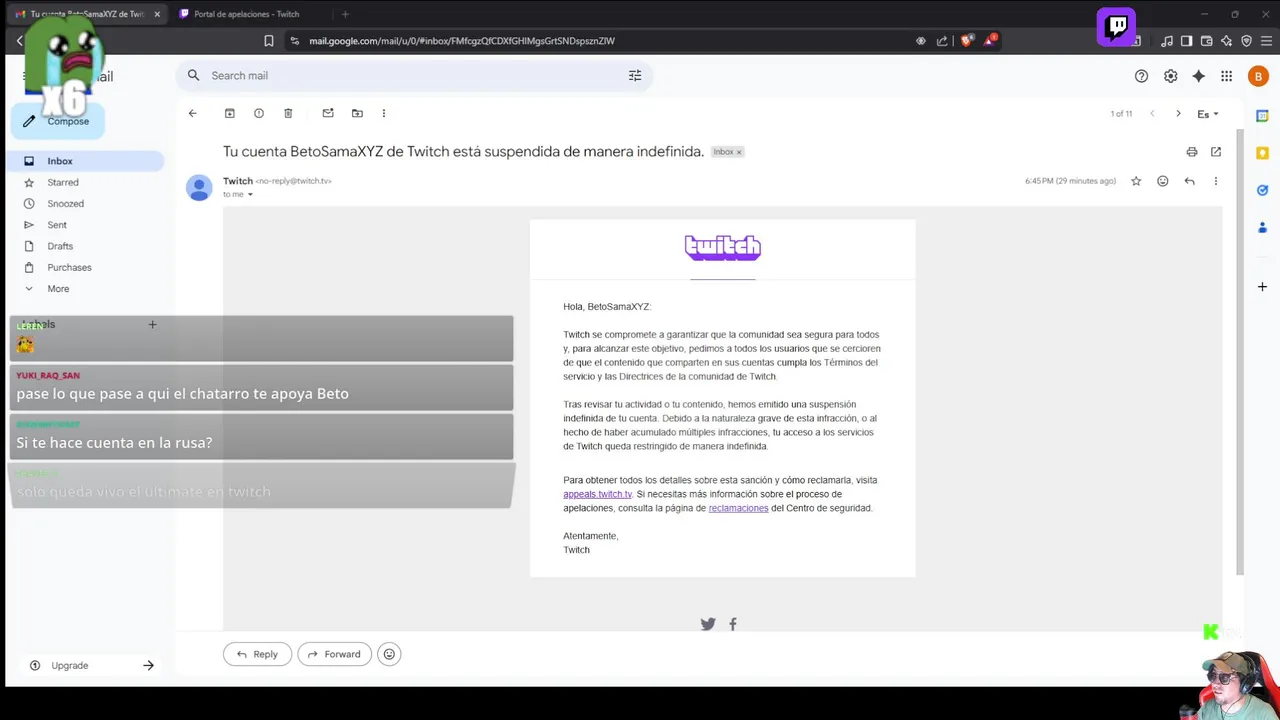The height and width of the screenshot is (720, 1280).
Task: Open the browser music note icon
Action: click(1167, 41)
